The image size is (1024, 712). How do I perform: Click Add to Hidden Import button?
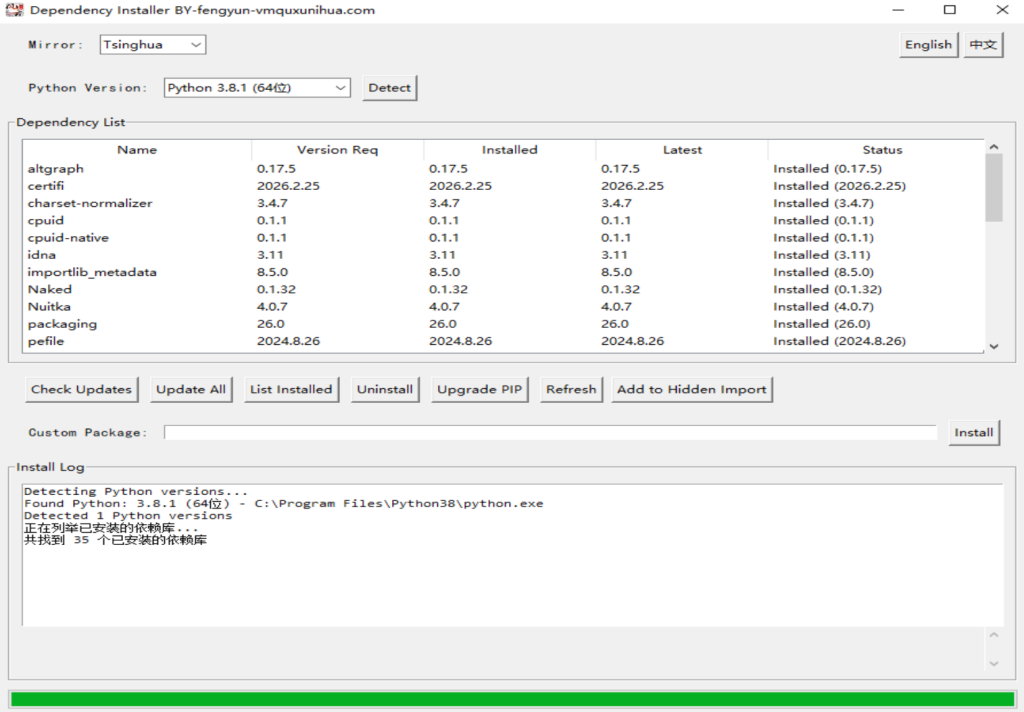coord(692,390)
